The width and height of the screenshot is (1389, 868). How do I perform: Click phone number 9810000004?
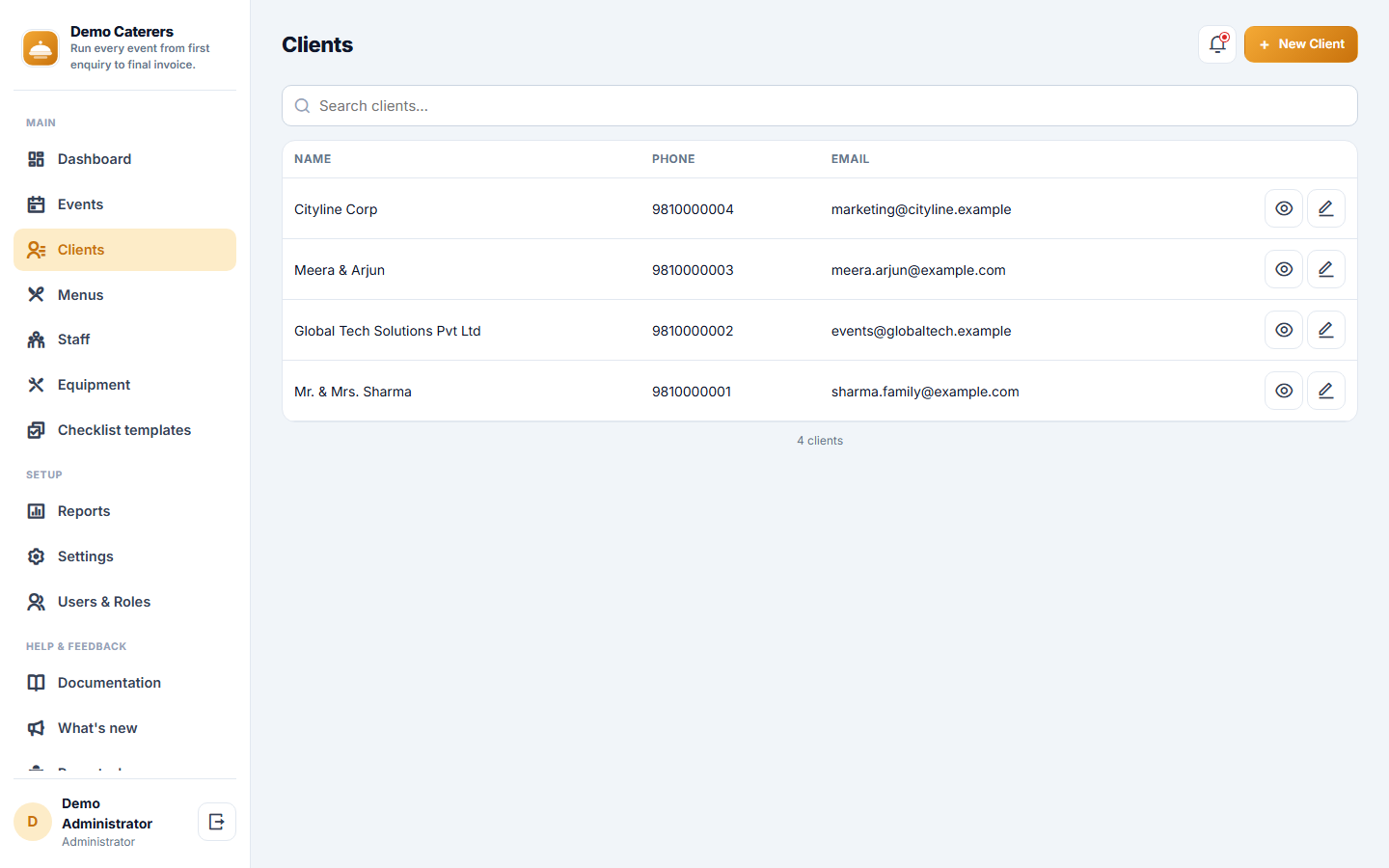click(x=693, y=209)
